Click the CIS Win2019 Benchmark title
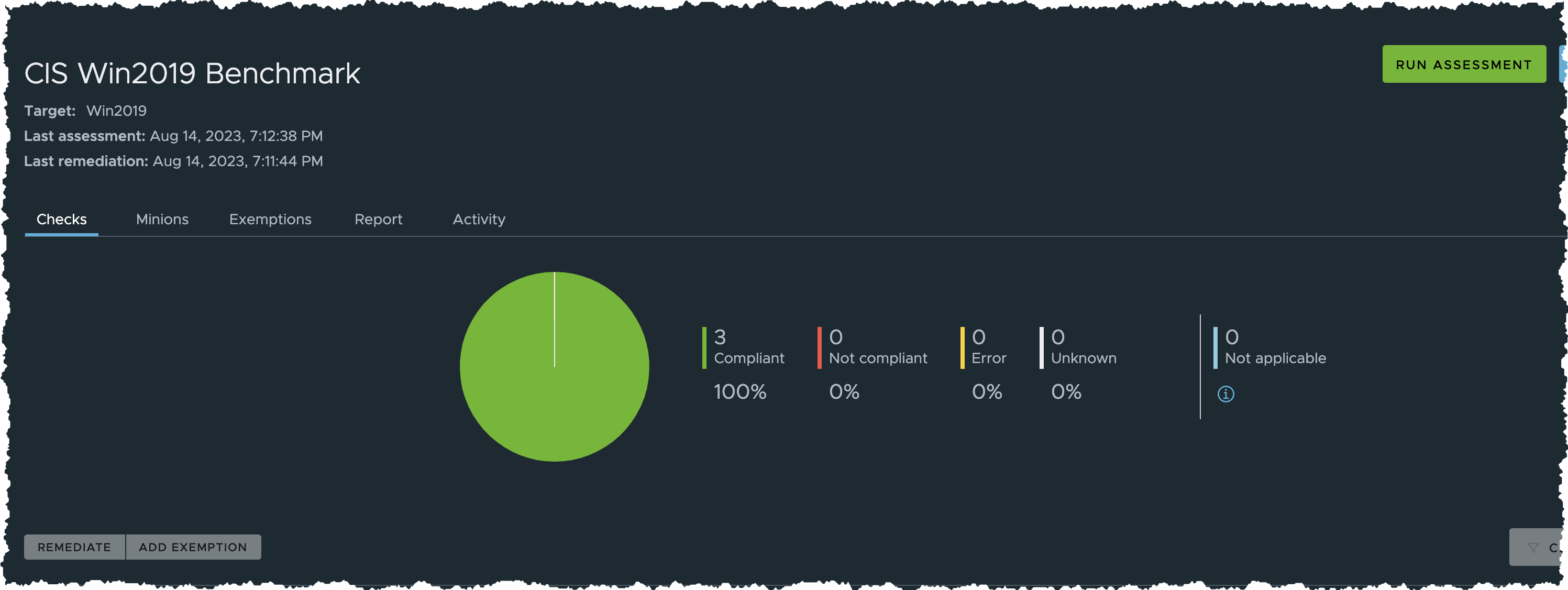 pos(192,74)
